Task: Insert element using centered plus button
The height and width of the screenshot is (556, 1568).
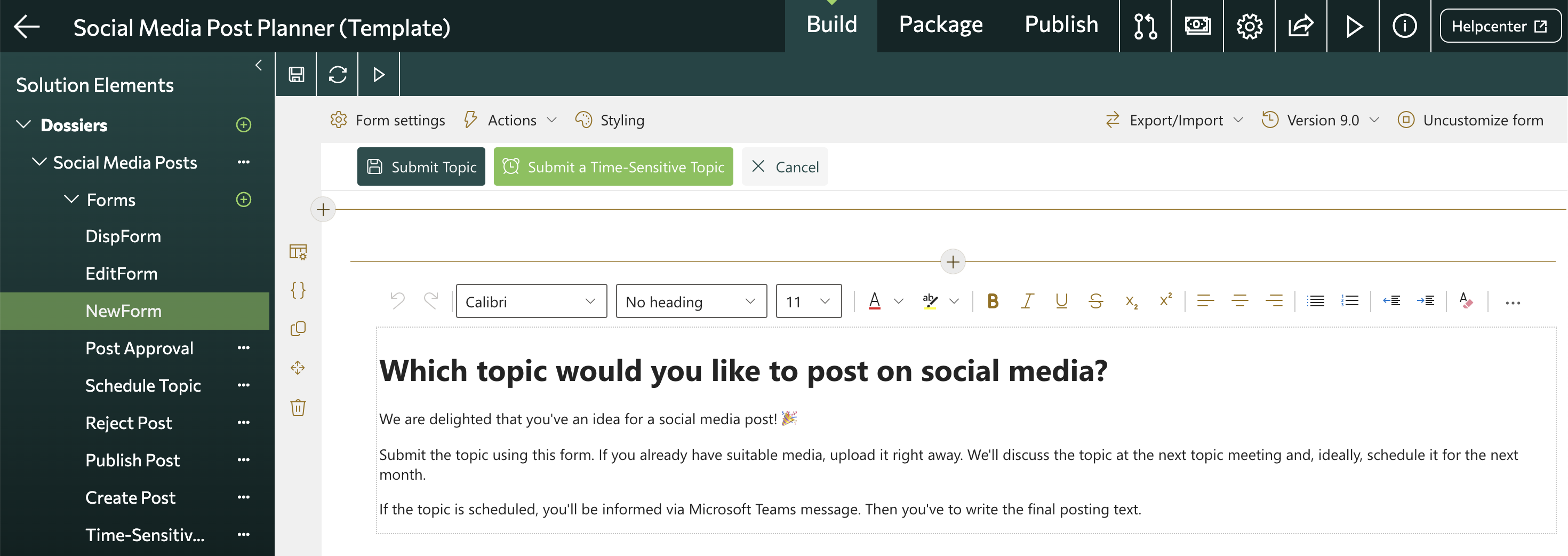Action: 953,262
